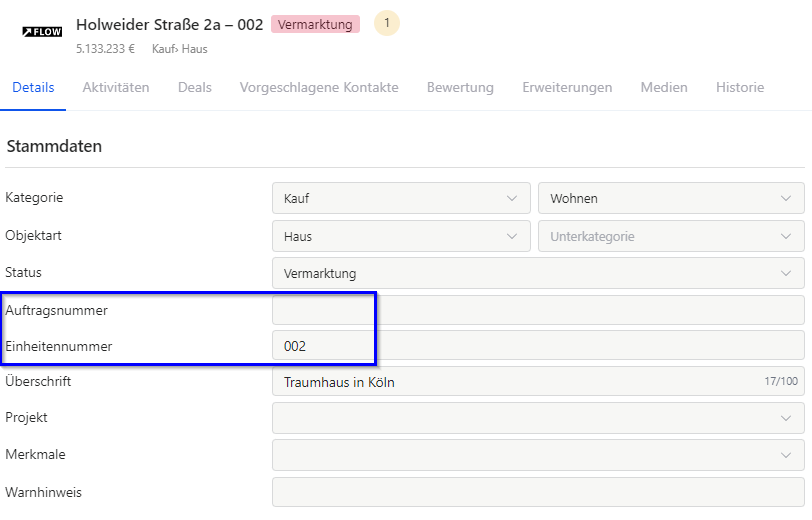Expand the Merkmale dropdown
This screenshot has width=812, height=520.
[539, 455]
